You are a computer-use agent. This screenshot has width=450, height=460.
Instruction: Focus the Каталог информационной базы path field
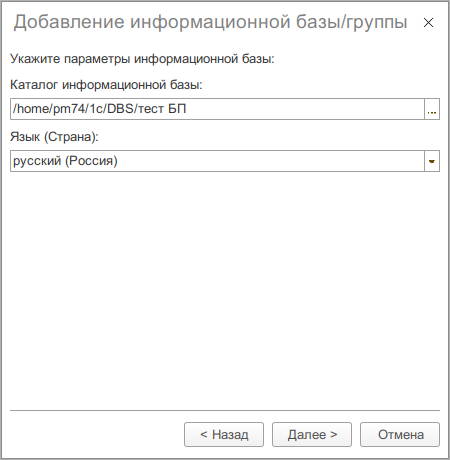point(217,109)
